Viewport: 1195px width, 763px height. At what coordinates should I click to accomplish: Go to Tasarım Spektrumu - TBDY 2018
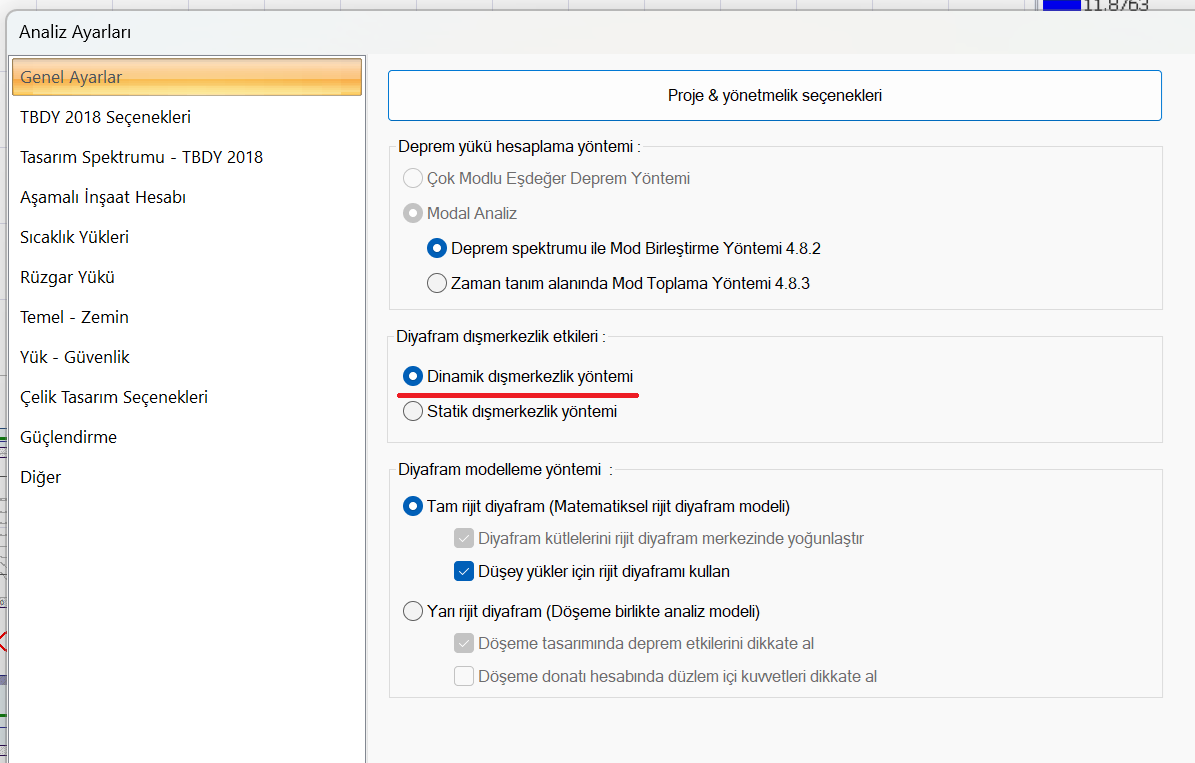coord(141,157)
